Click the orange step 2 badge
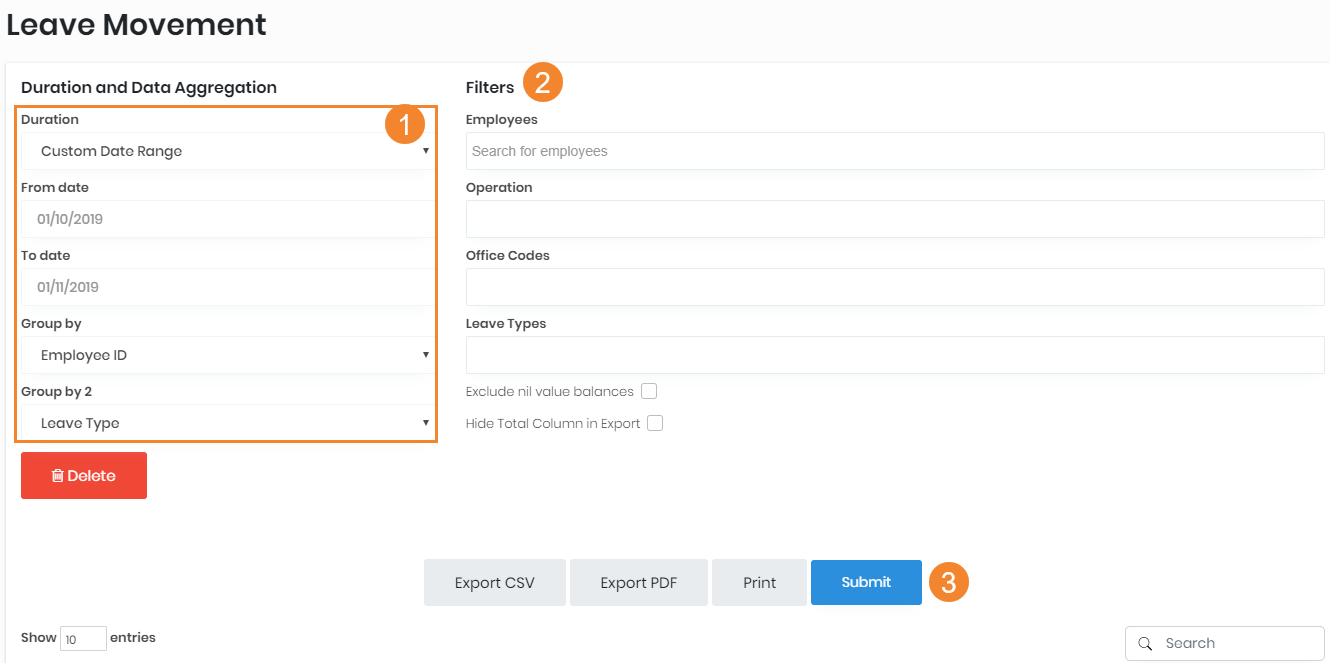This screenshot has width=1330, height=663. click(543, 83)
